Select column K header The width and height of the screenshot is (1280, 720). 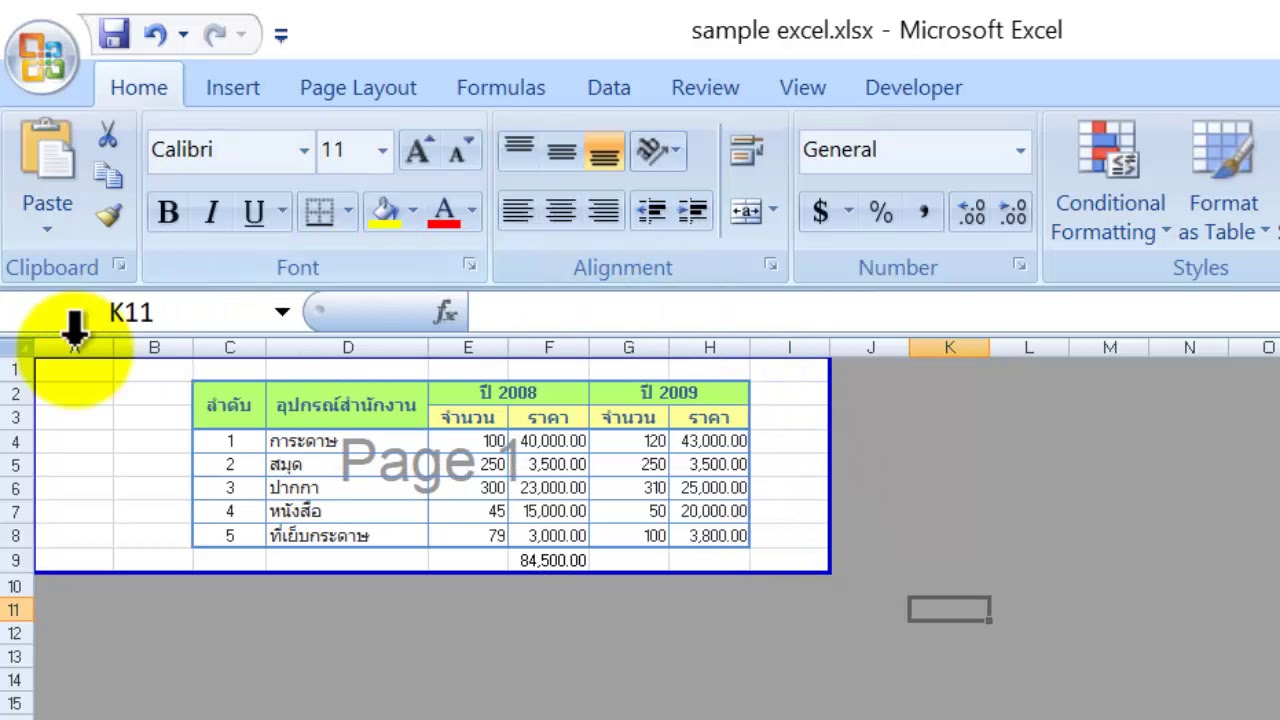pyautogui.click(x=949, y=347)
